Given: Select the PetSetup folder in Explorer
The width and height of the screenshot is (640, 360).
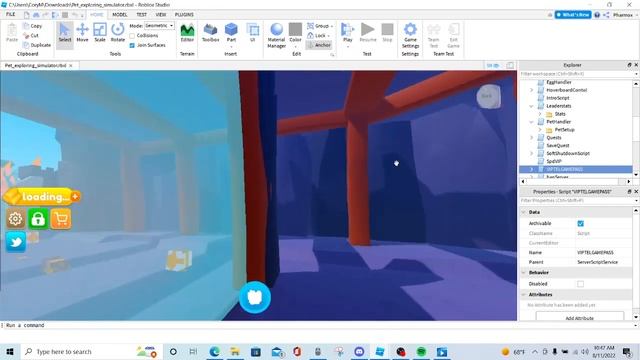Looking at the screenshot, I should (x=564, y=130).
